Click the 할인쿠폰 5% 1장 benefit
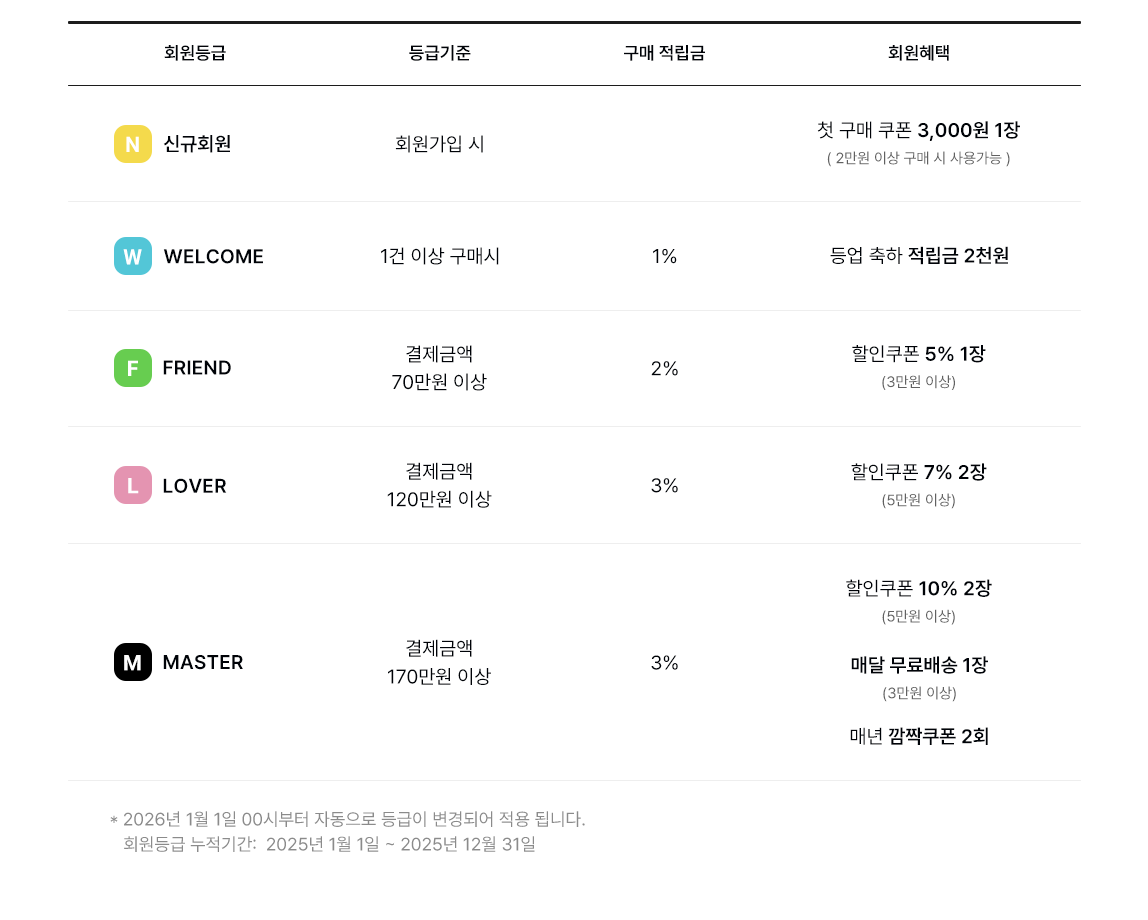The width and height of the screenshot is (1148, 920). coord(918,354)
